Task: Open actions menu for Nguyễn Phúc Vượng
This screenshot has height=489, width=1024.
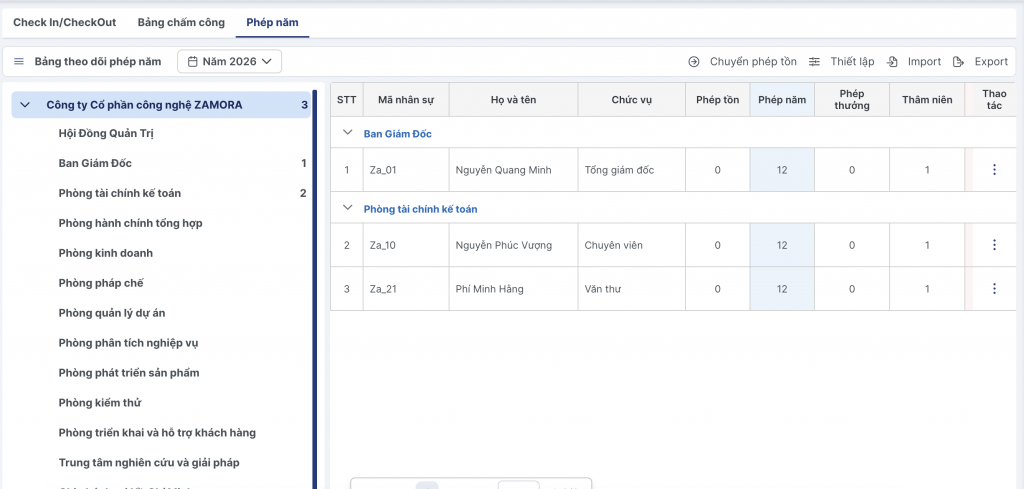Action: tap(993, 245)
